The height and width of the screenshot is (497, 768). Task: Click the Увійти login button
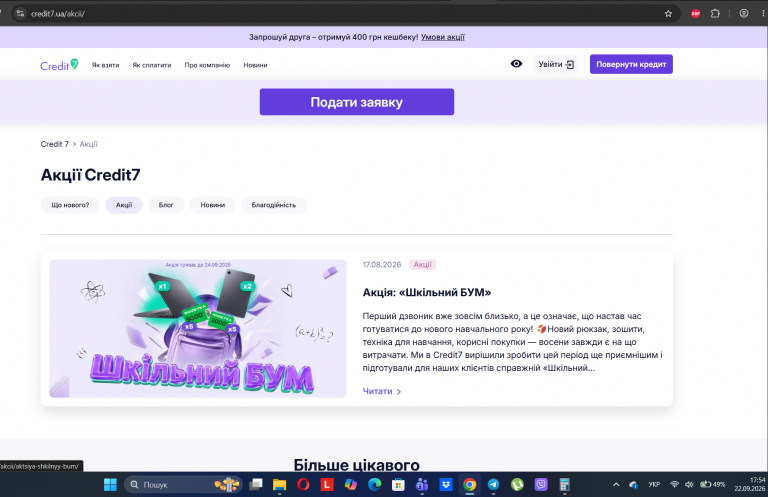point(556,64)
